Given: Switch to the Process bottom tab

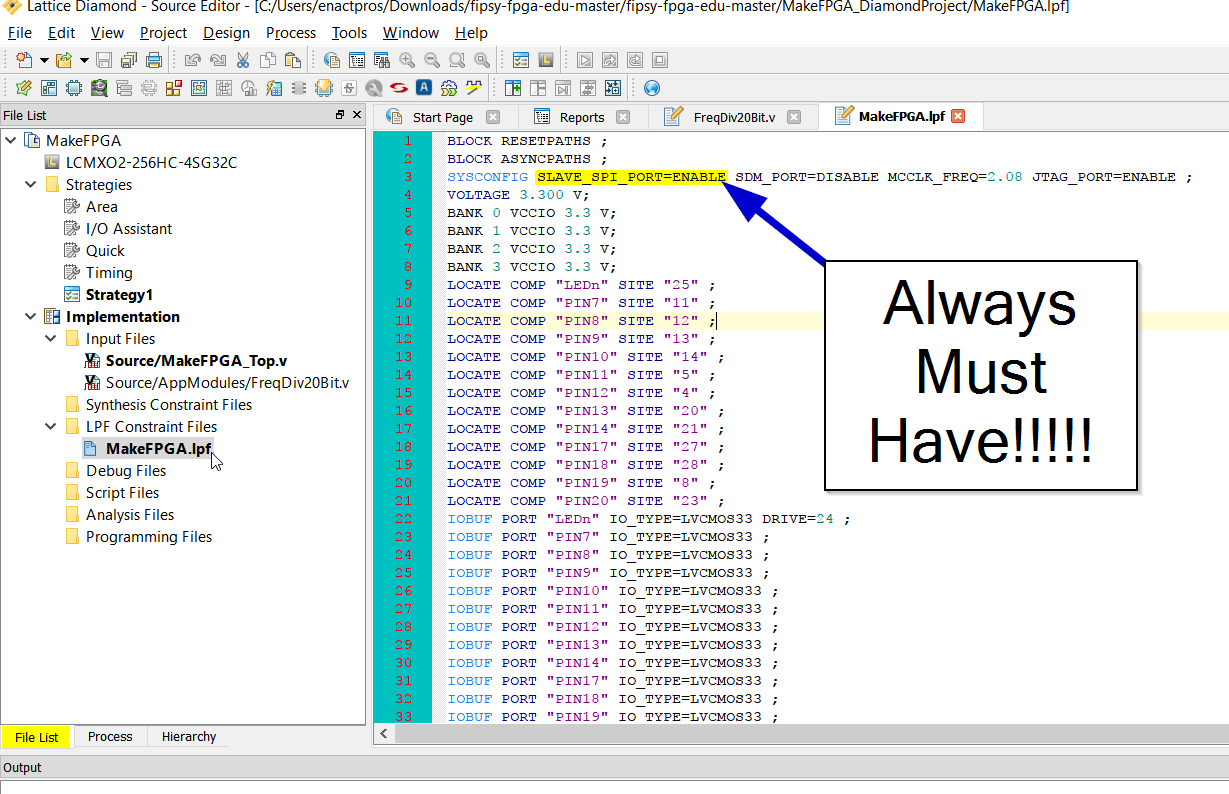Looking at the screenshot, I should click(x=110, y=737).
